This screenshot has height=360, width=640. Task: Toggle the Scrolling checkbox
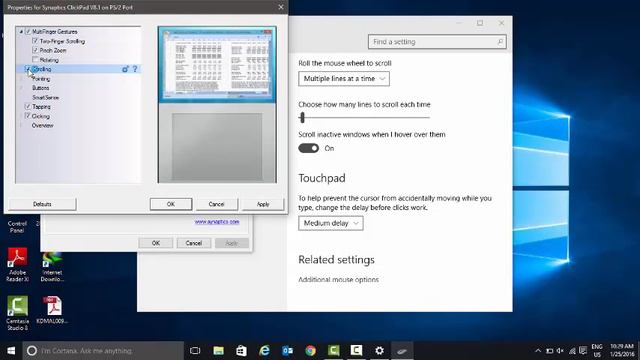pos(28,69)
